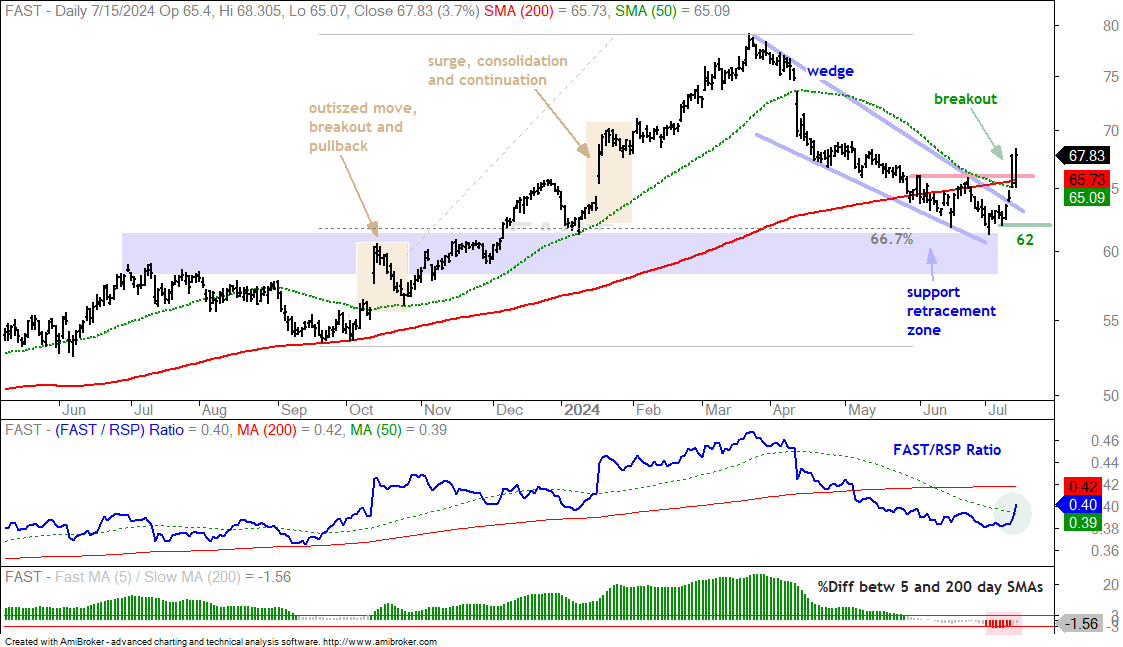Click the green 'breakout' annotation text
This screenshot has height=647, width=1123.
(965, 99)
